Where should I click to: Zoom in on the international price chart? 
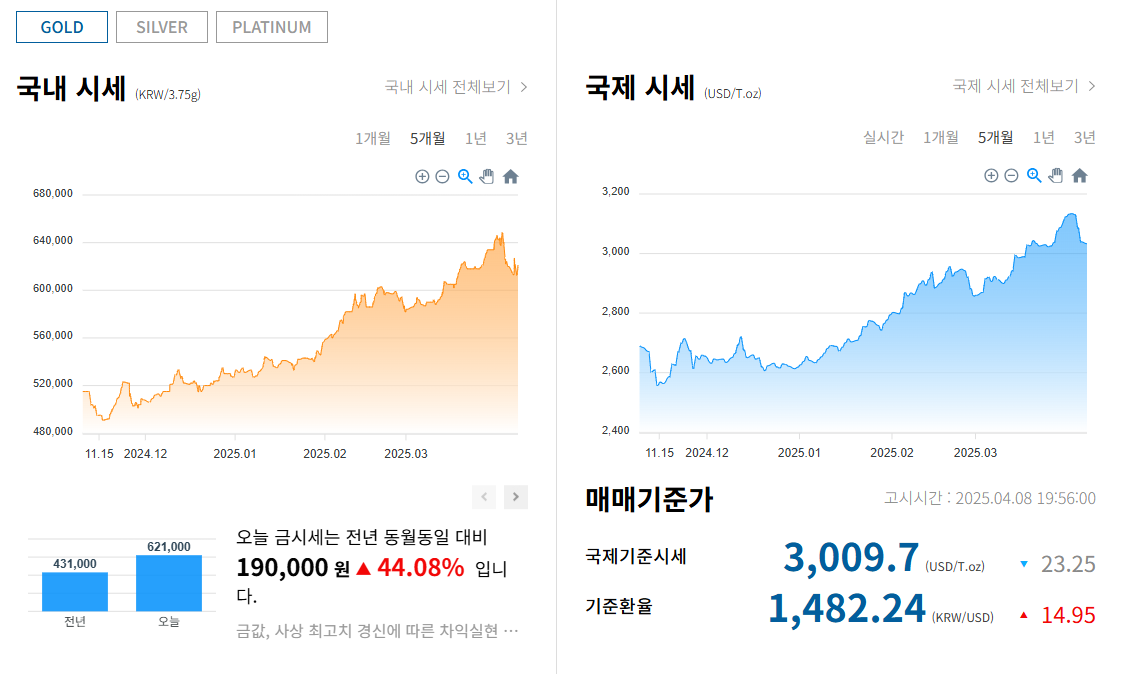[990, 175]
